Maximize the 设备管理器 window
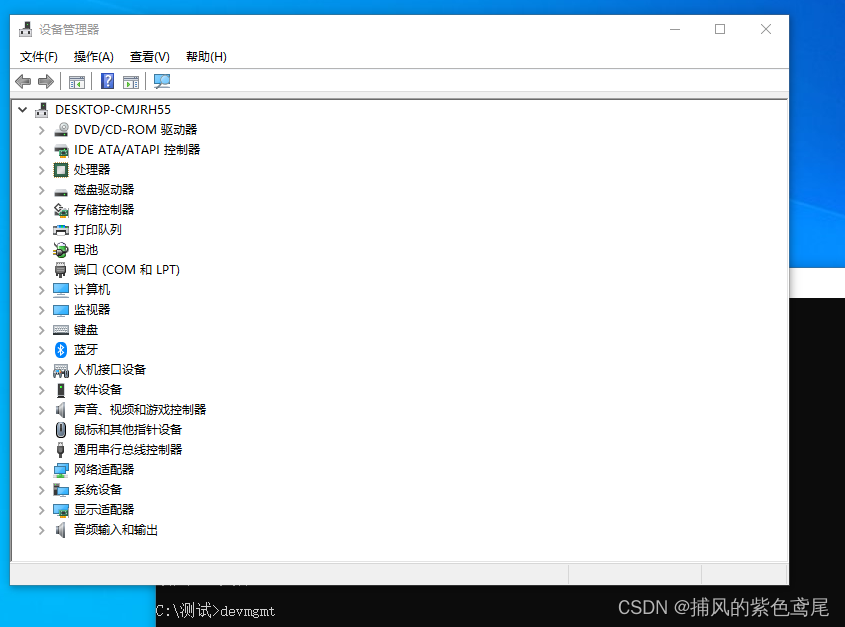The height and width of the screenshot is (627, 845). pos(720,29)
